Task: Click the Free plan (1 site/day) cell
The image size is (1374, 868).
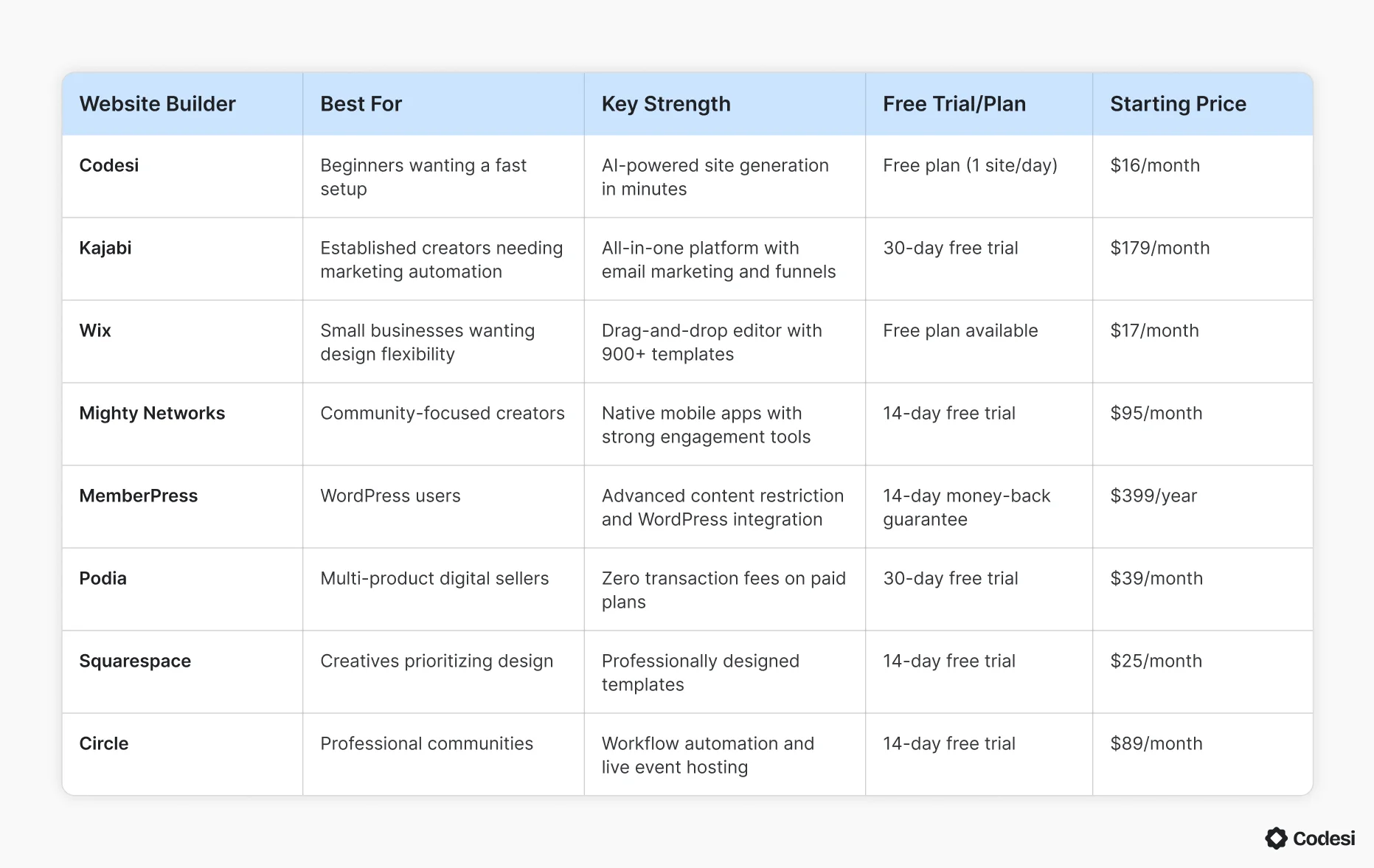Action: click(970, 165)
